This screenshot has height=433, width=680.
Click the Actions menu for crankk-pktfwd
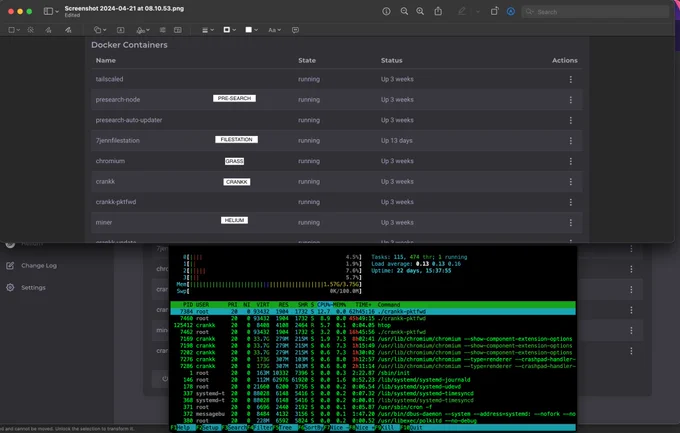pos(570,202)
